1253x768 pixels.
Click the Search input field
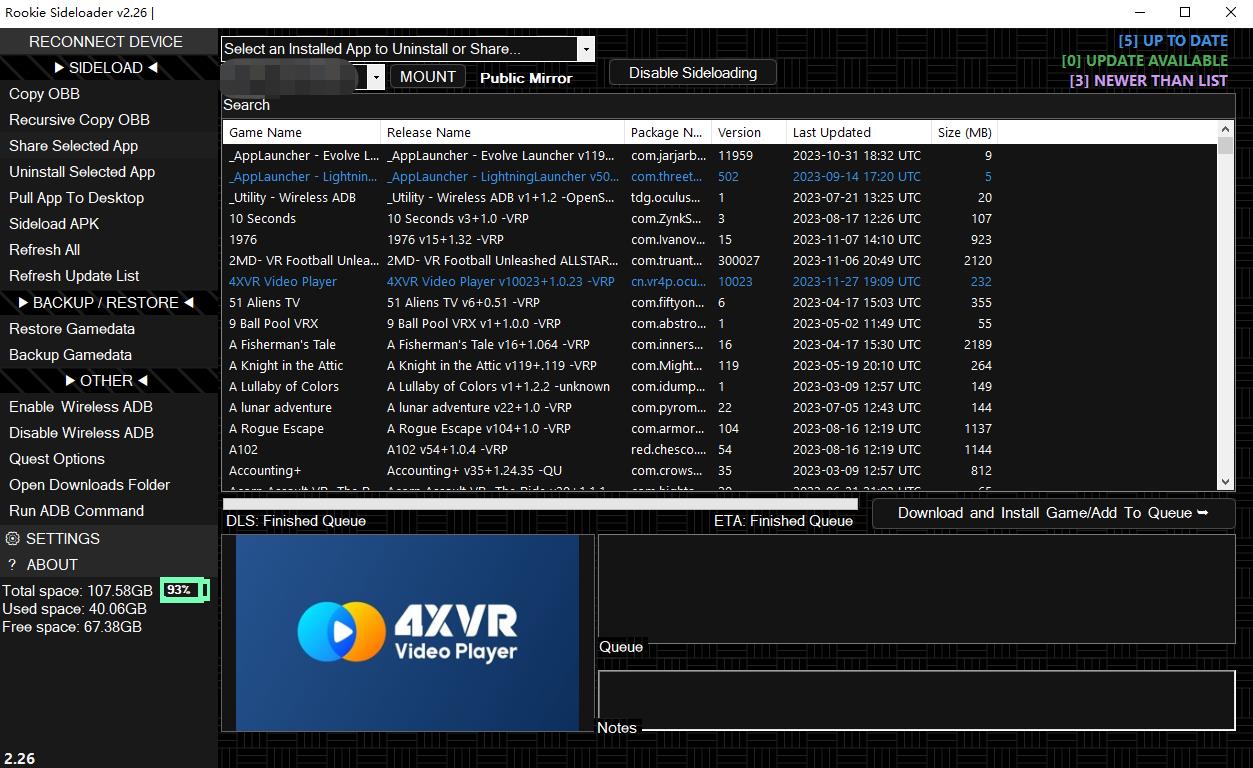click(x=728, y=105)
